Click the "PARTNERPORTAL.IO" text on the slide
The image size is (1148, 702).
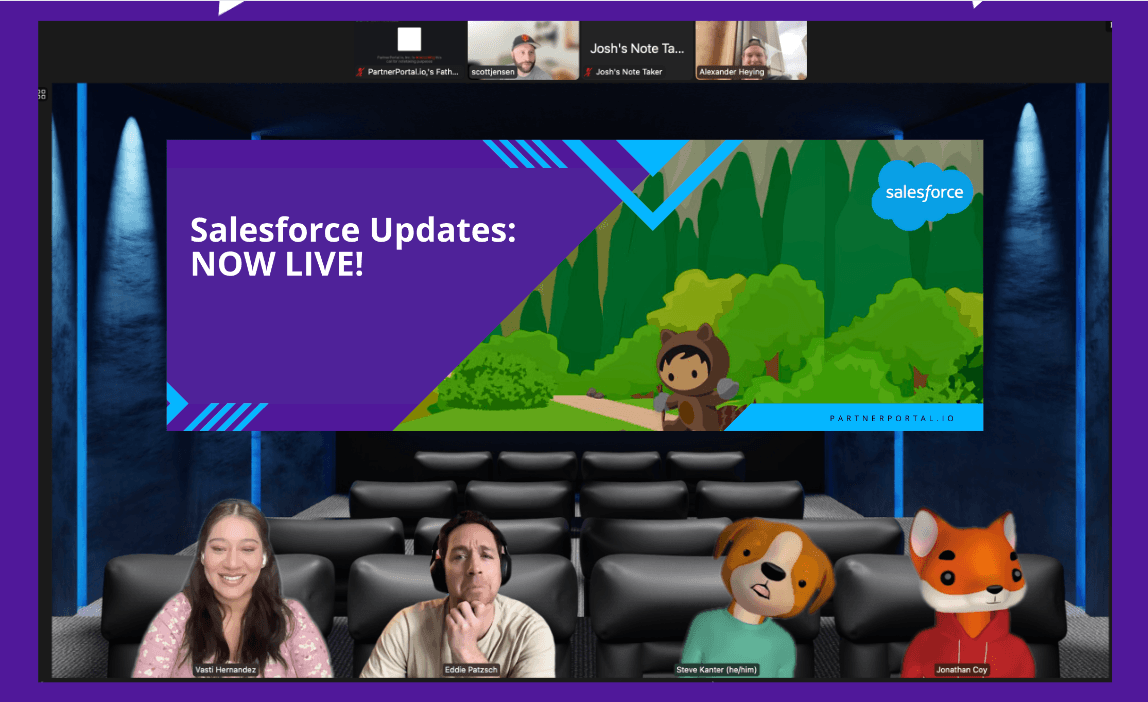pyautogui.click(x=892, y=418)
